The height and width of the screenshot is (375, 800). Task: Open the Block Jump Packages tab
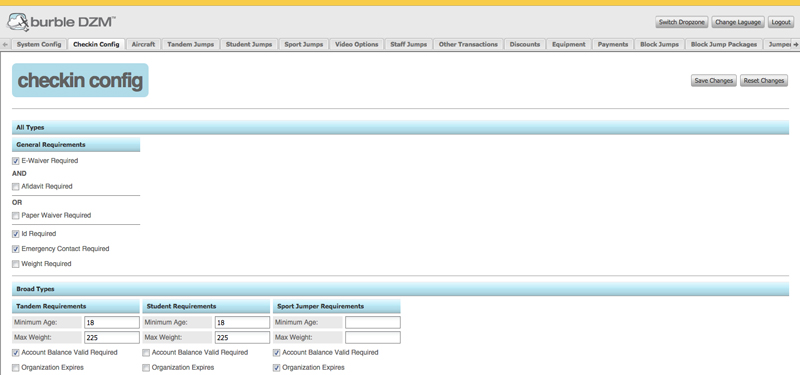(724, 44)
